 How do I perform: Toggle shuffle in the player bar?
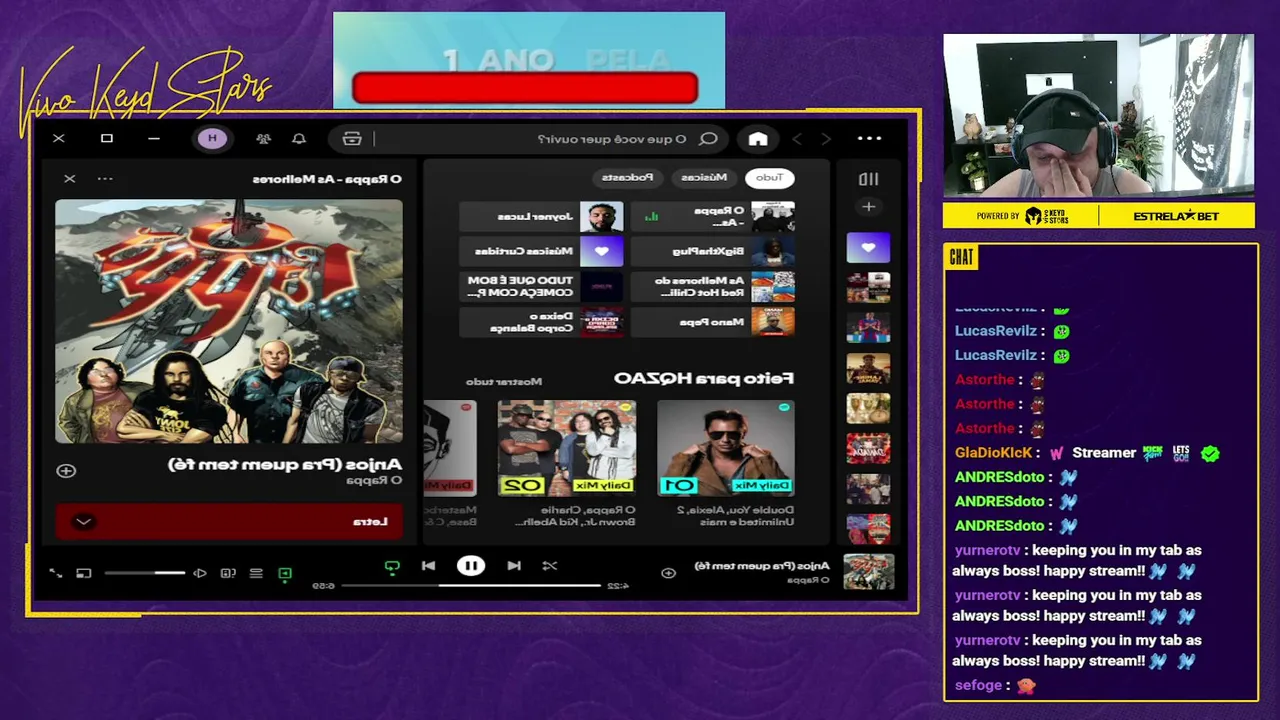pos(550,566)
